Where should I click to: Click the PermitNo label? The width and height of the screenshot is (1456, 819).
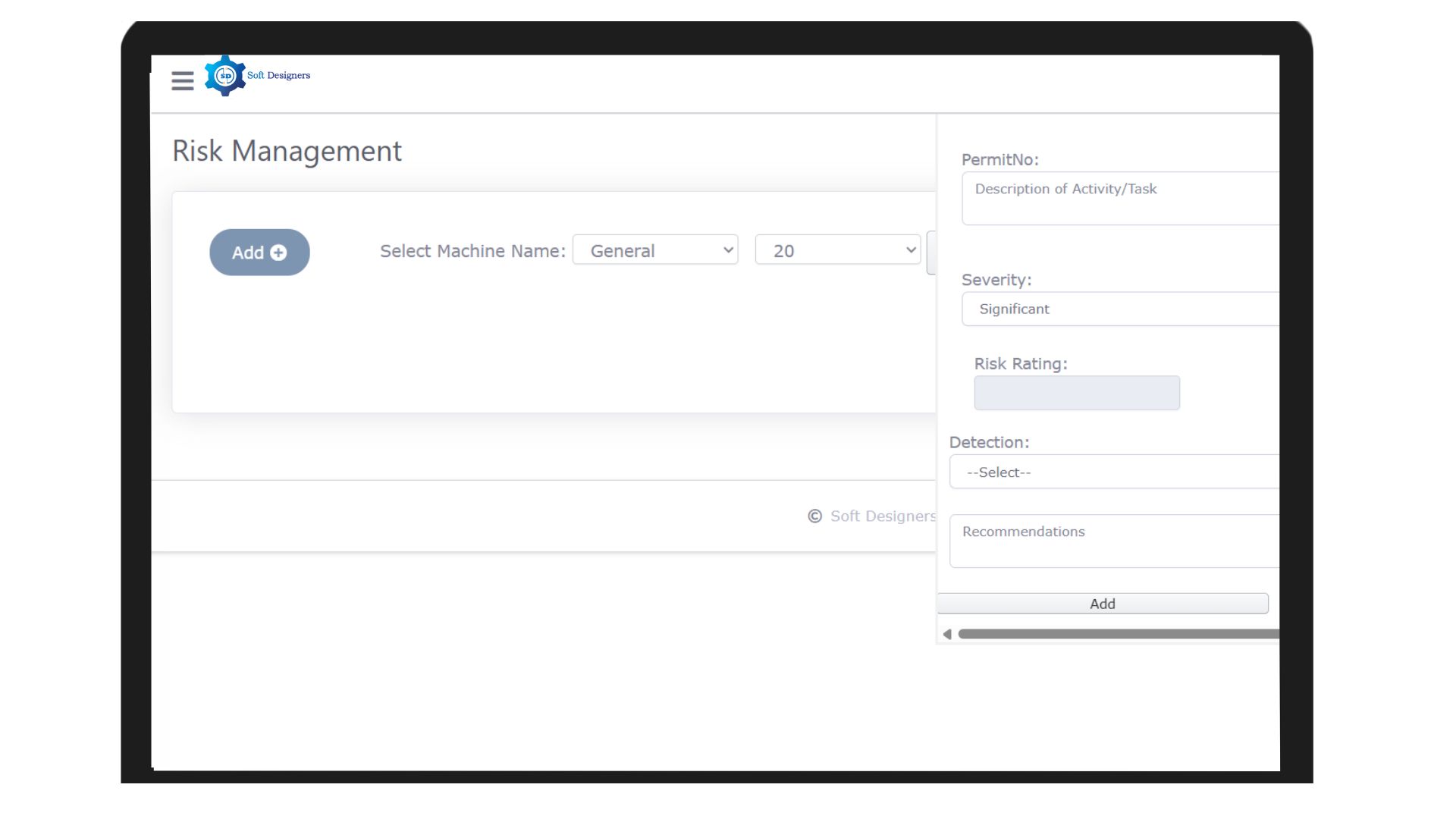coord(999,160)
